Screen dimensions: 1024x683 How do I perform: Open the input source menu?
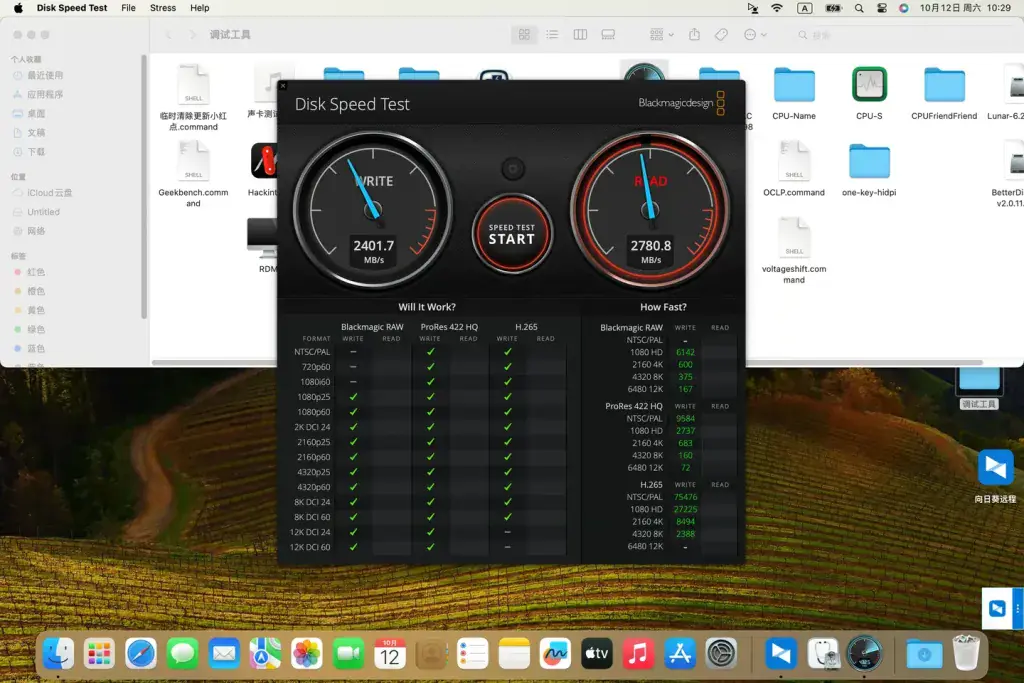point(805,8)
